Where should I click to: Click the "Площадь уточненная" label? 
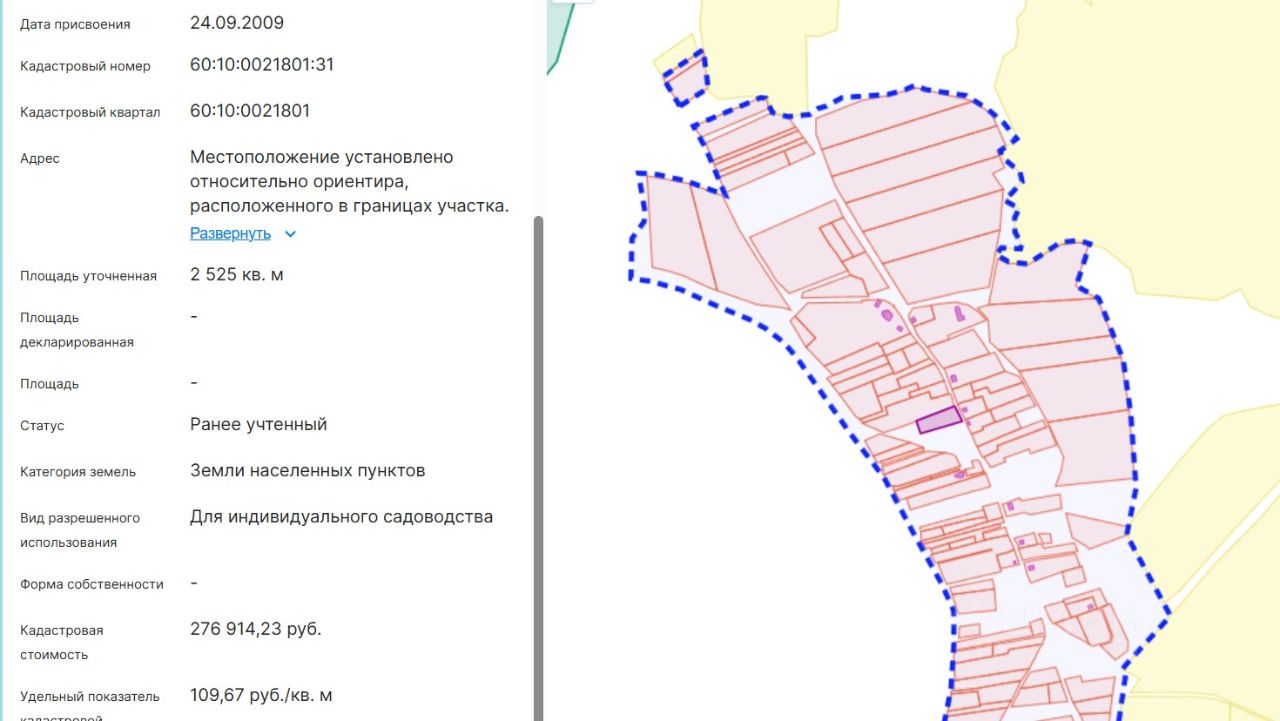click(89, 276)
